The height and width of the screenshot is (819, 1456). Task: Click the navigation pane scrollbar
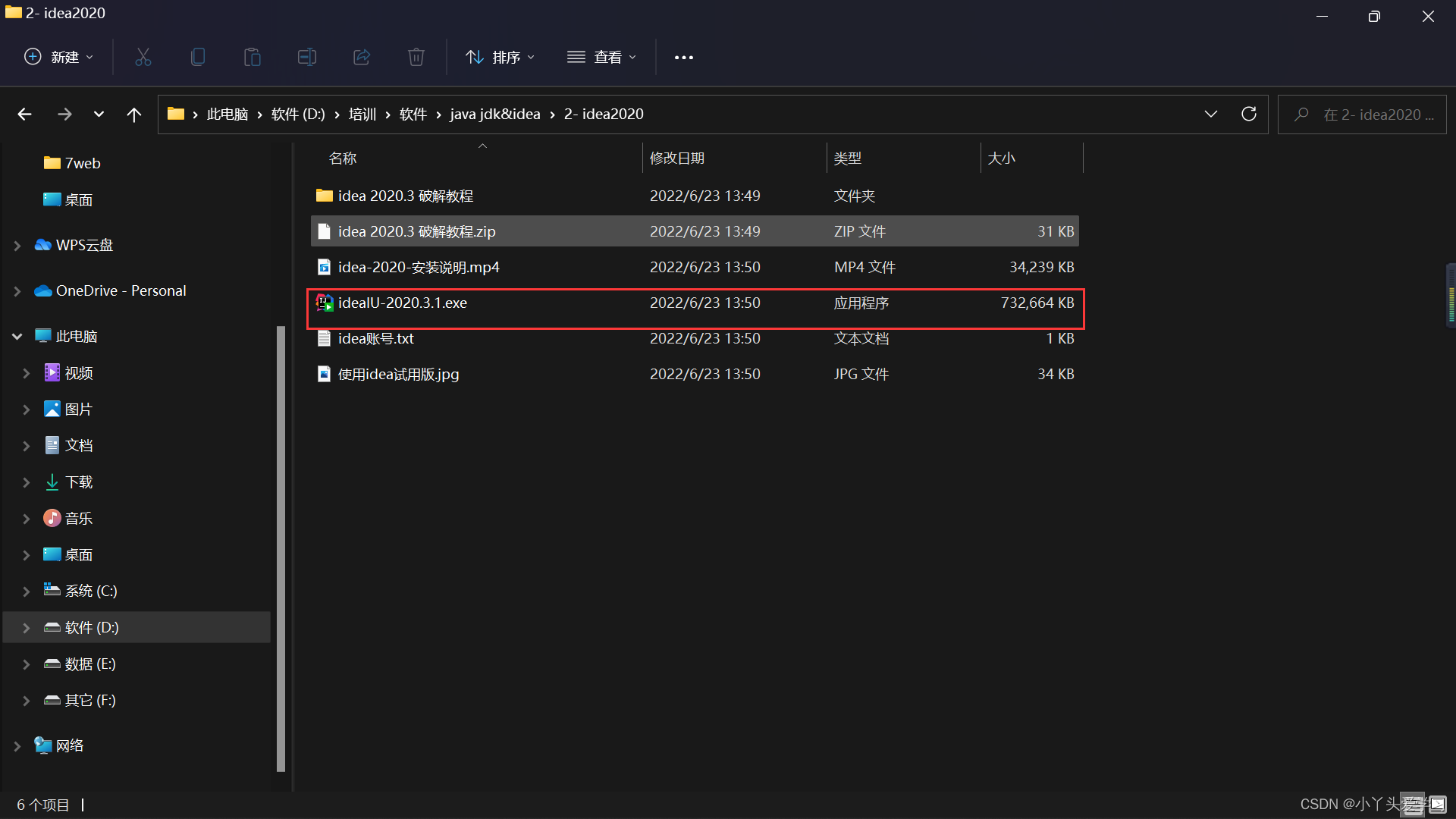[x=281, y=548]
